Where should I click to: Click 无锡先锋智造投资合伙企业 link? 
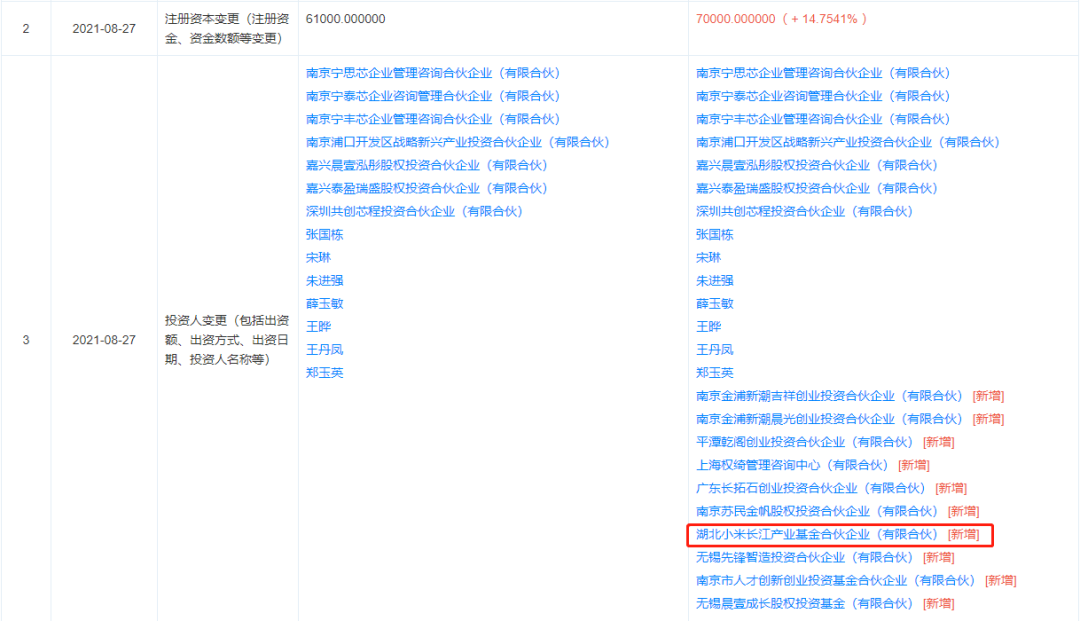tap(804, 557)
